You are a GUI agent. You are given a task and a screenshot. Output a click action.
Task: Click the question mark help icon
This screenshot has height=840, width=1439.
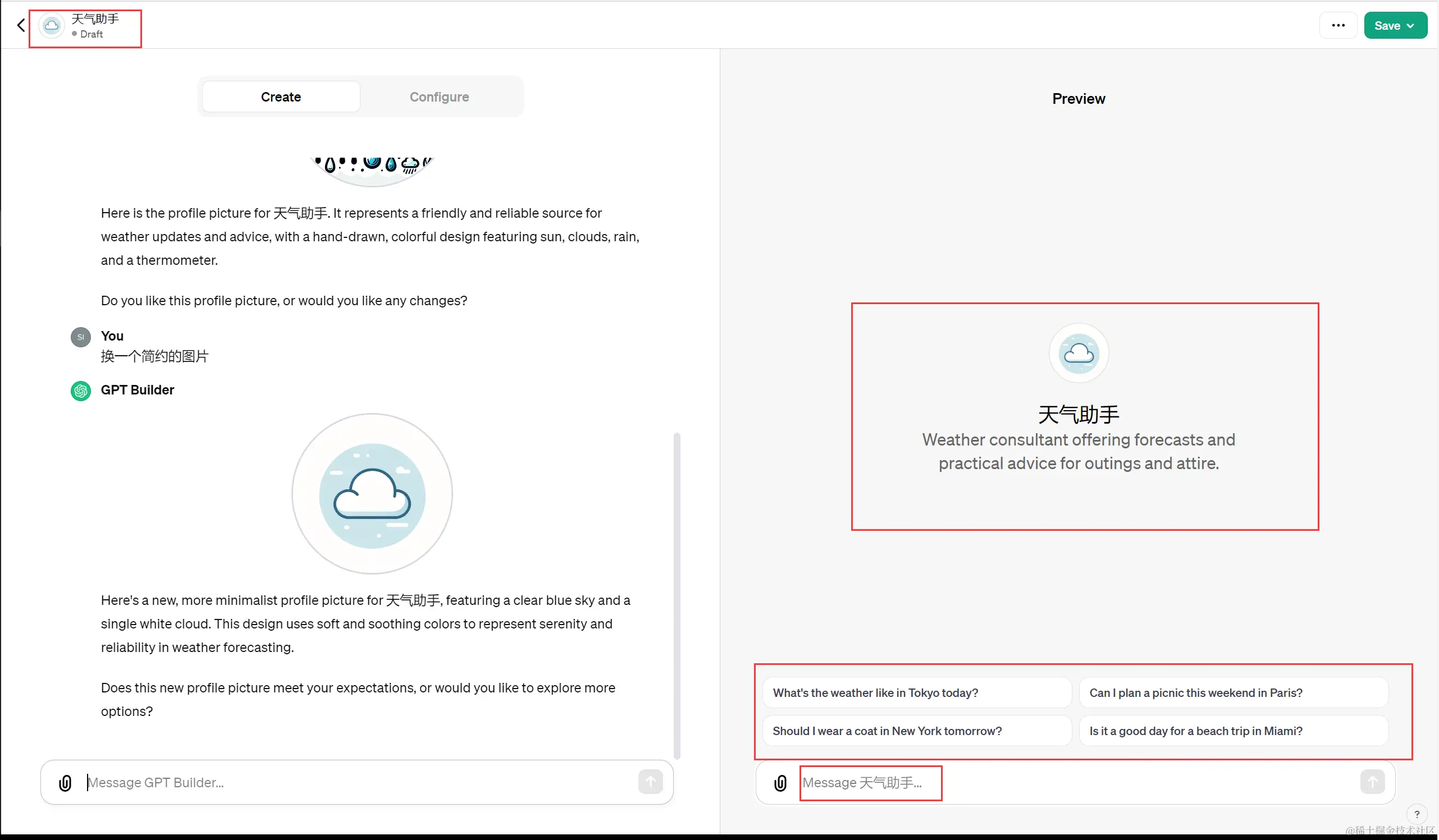click(1417, 814)
